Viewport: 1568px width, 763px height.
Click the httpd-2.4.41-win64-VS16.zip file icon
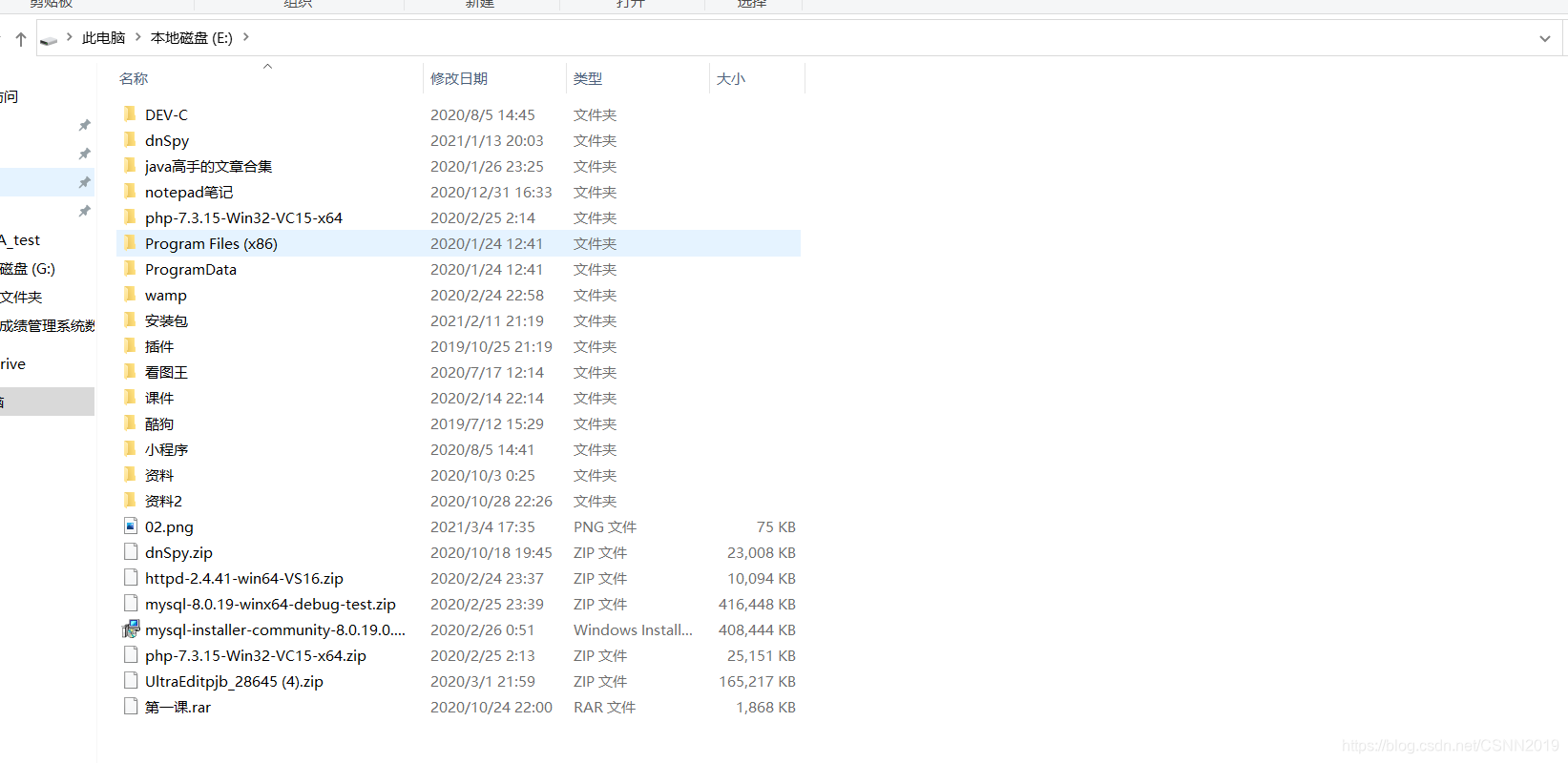(x=131, y=577)
